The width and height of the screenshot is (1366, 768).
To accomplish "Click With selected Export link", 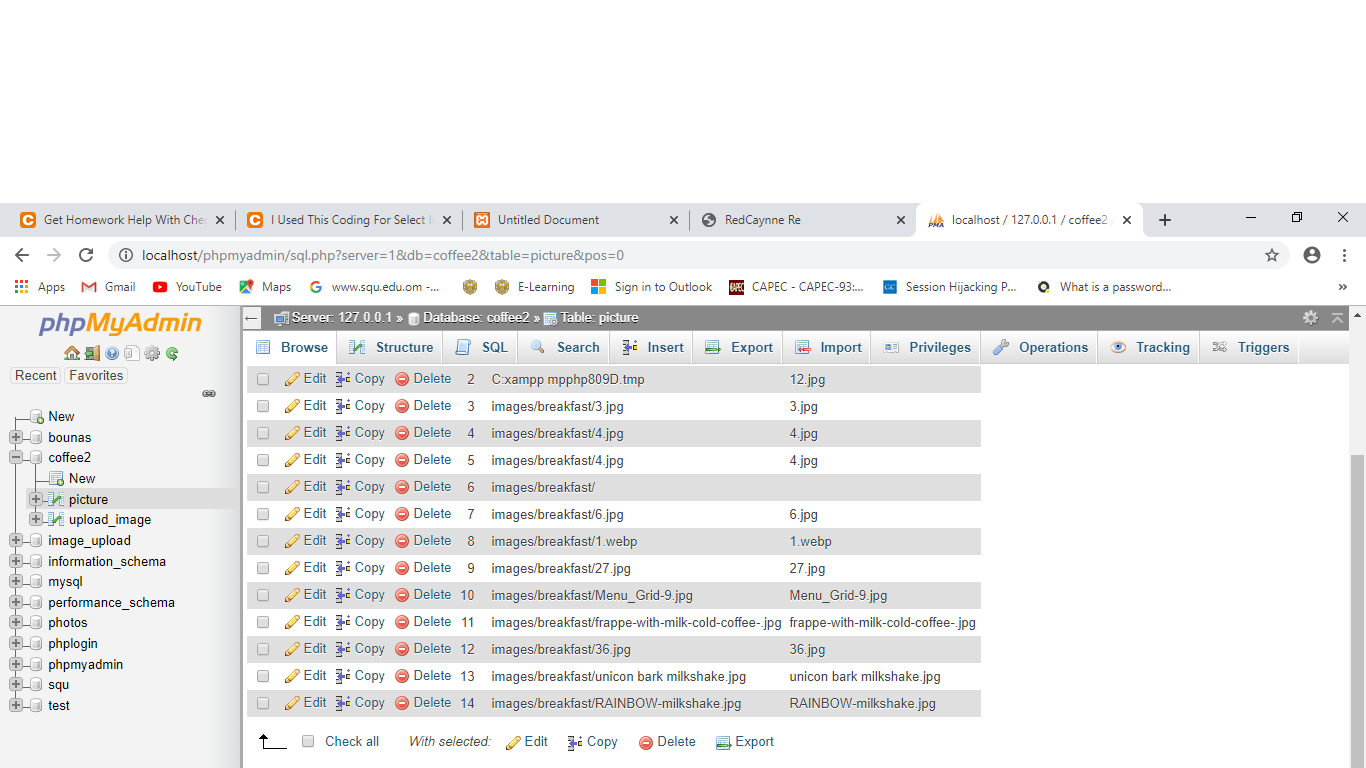I will coord(745,742).
